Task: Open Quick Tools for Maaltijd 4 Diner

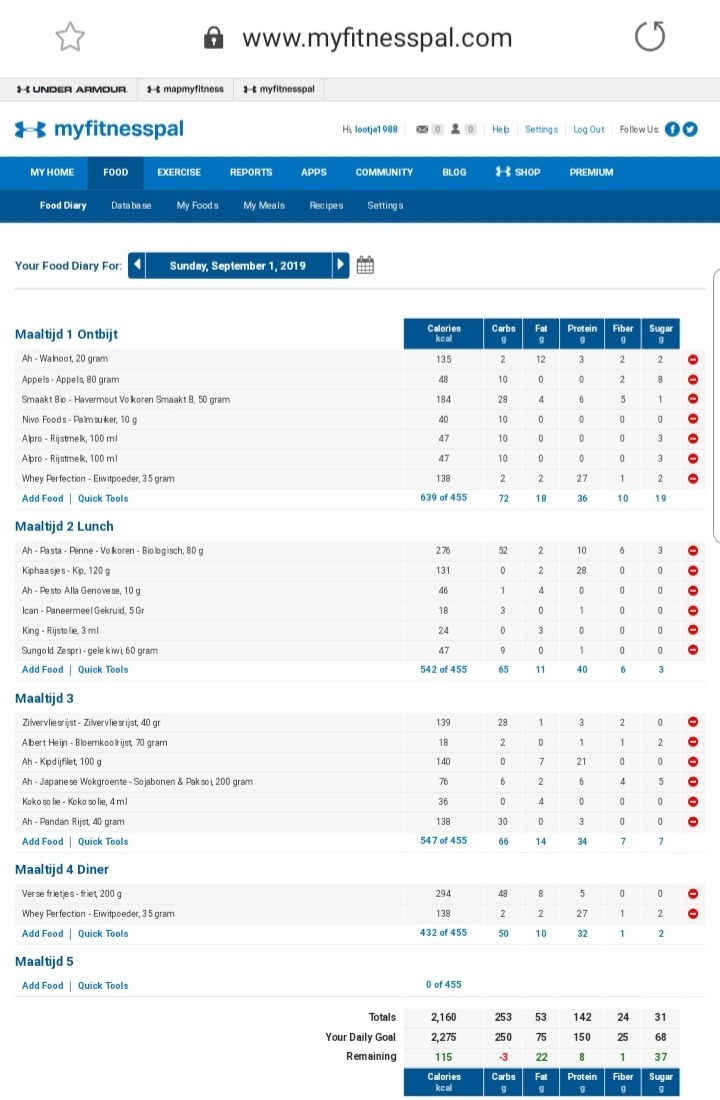Action: tap(103, 934)
